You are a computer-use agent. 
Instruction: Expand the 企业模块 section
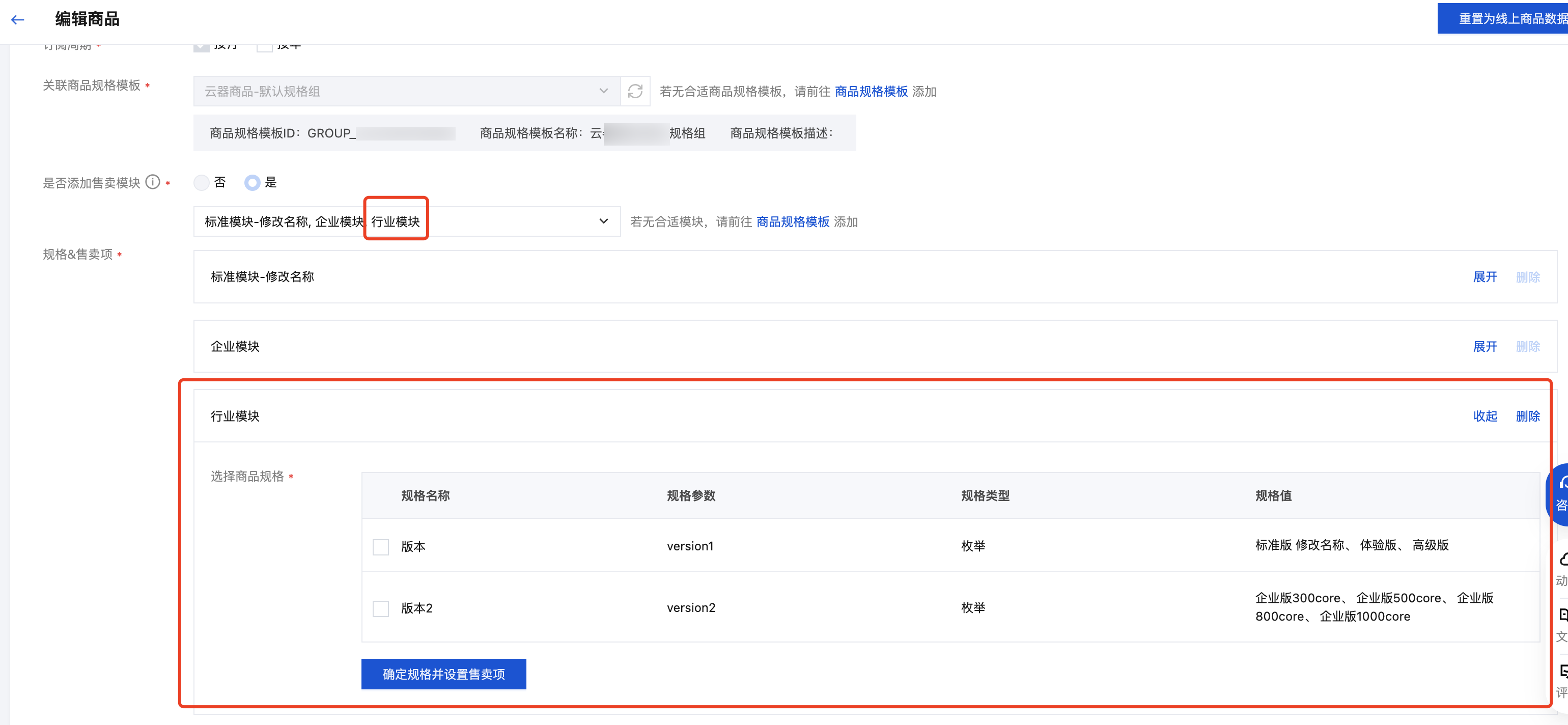click(x=1484, y=346)
